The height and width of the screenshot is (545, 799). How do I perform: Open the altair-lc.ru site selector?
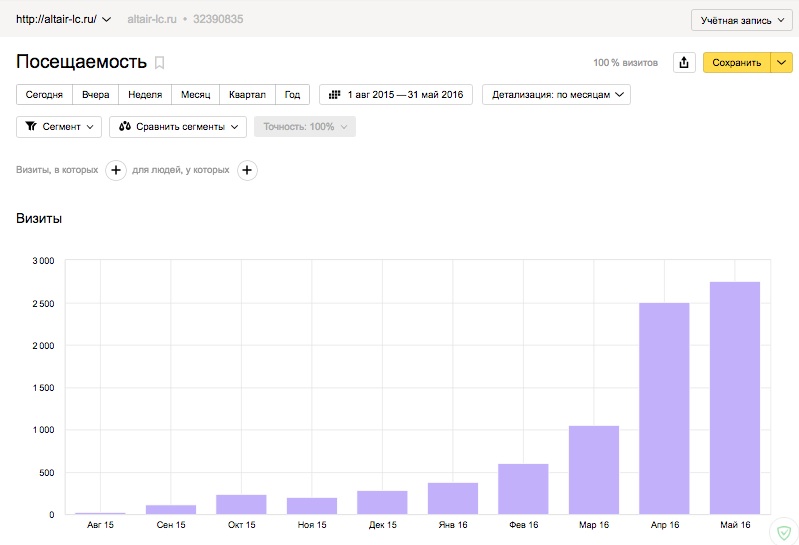tap(63, 19)
